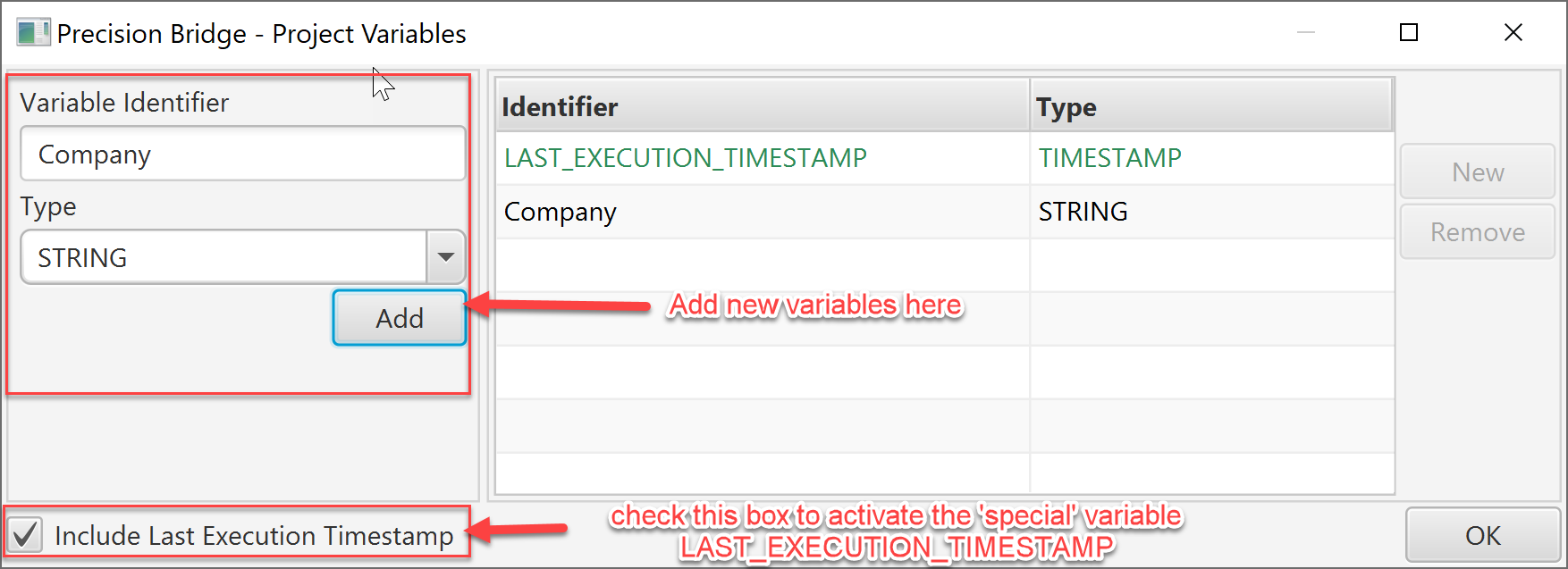Image resolution: width=1568 pixels, height=569 pixels.
Task: Click the Variable Identifier text field
Action: [242, 154]
